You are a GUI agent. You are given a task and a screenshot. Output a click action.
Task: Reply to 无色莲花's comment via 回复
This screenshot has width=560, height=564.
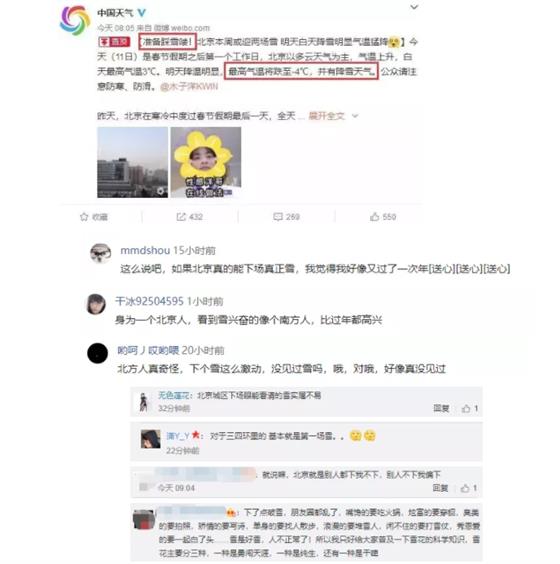(441, 408)
